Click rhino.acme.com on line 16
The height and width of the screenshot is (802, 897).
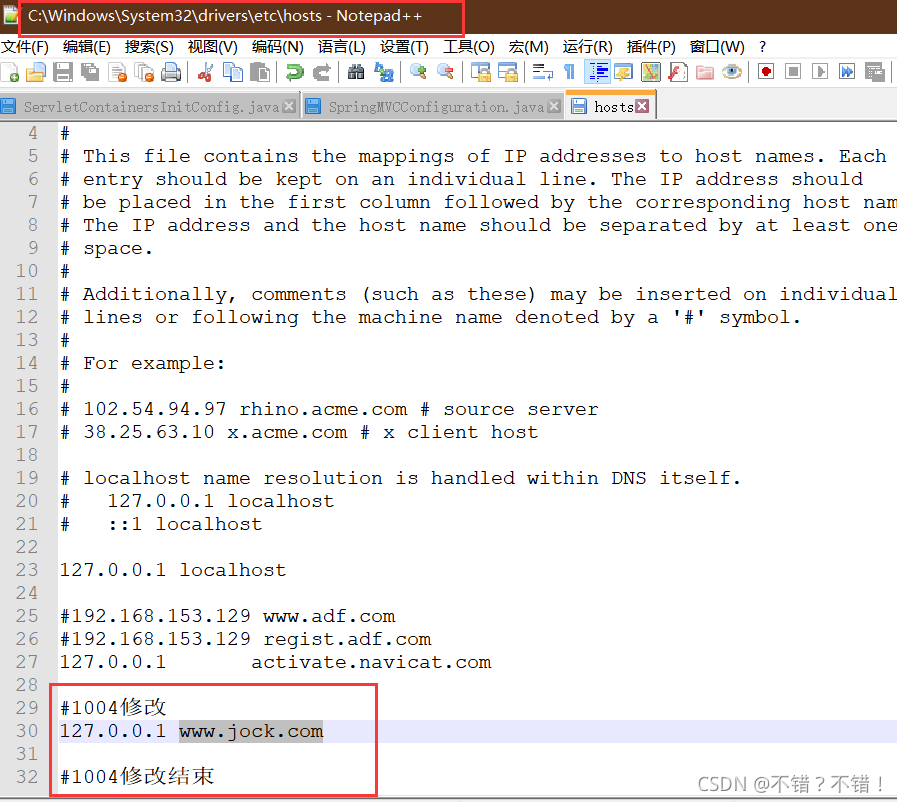pos(323,410)
